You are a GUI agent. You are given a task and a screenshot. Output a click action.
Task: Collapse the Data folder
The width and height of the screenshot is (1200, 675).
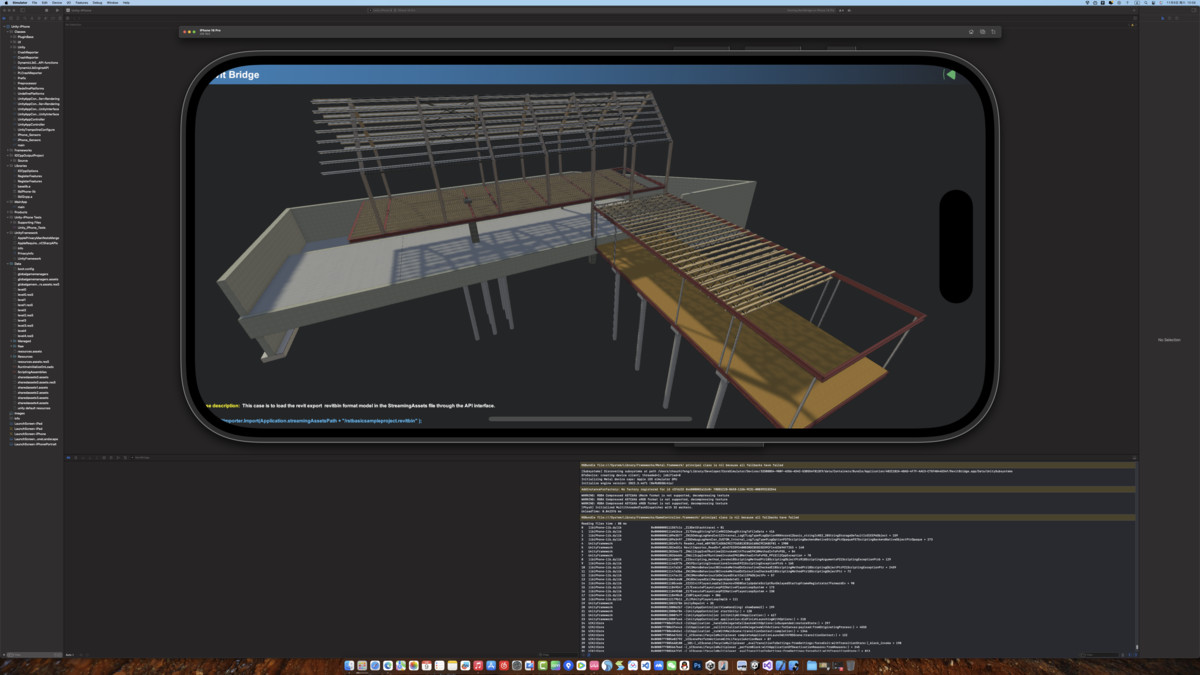pos(7,264)
